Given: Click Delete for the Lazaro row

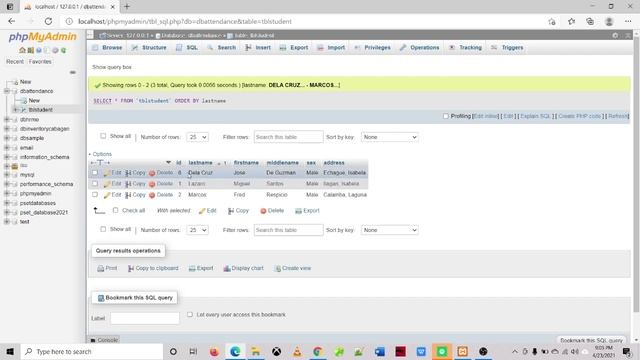Looking at the screenshot, I should coord(161,184).
